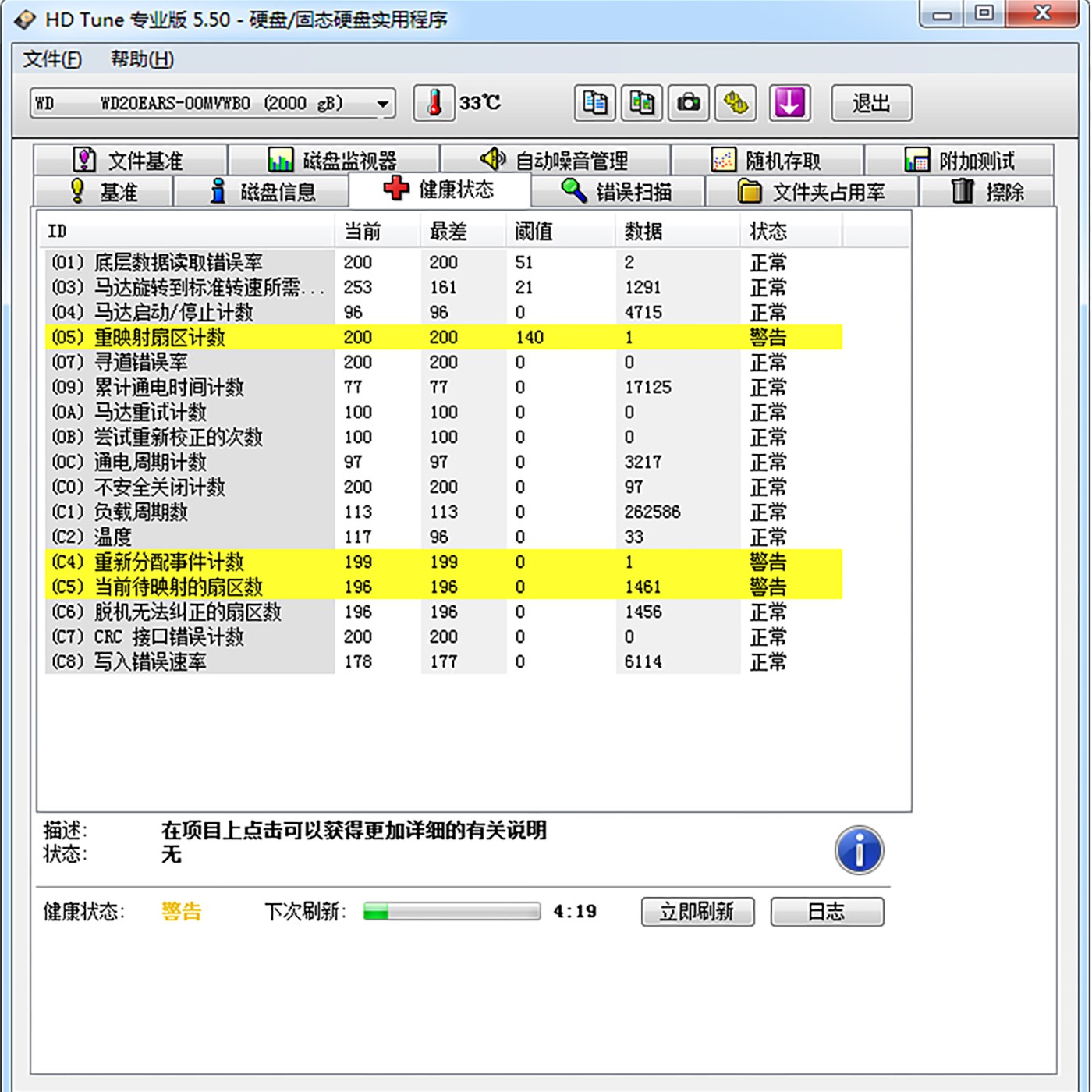Switch to the 错误扫描 tab

[618, 191]
